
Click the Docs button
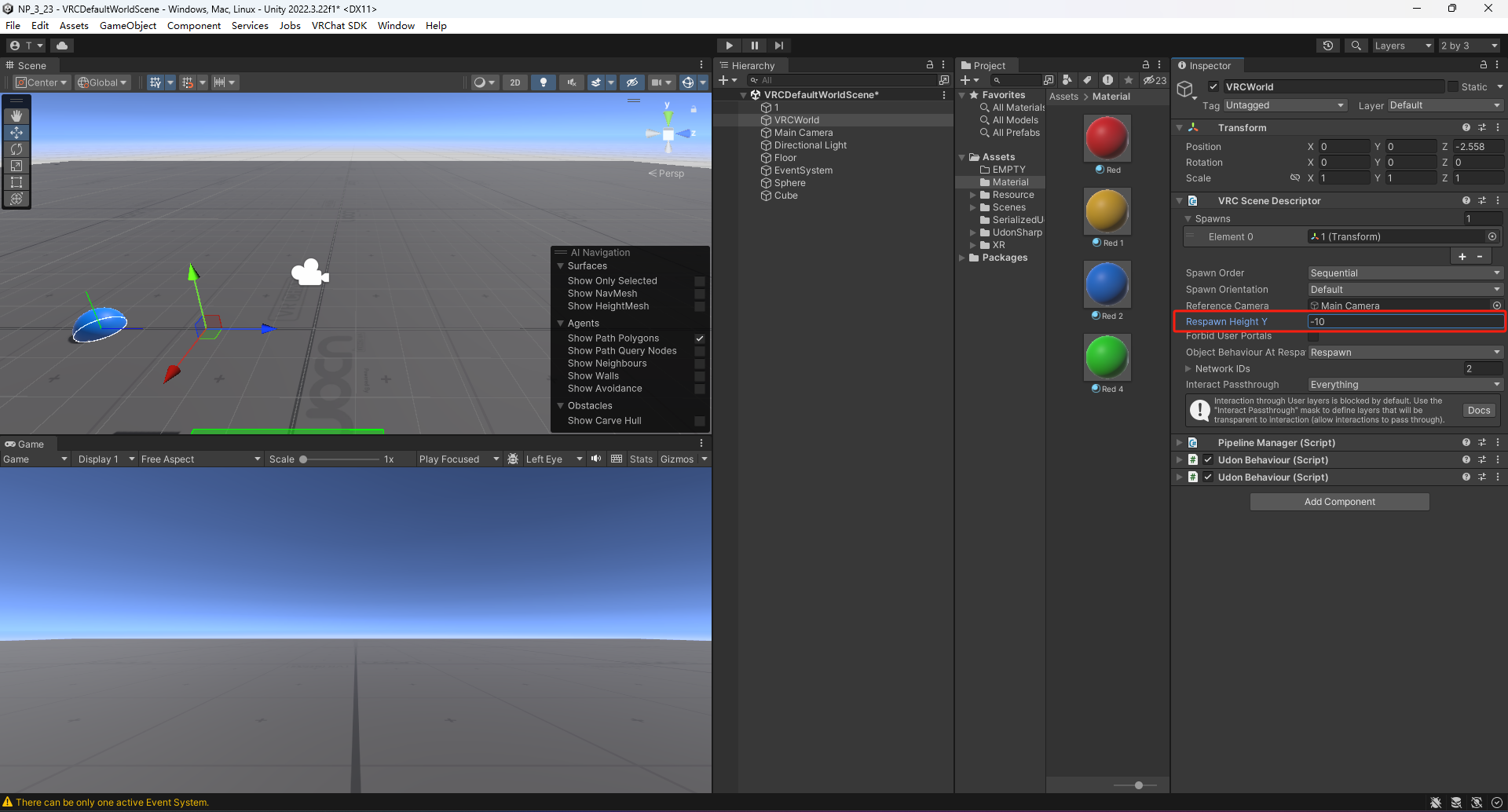click(x=1479, y=411)
